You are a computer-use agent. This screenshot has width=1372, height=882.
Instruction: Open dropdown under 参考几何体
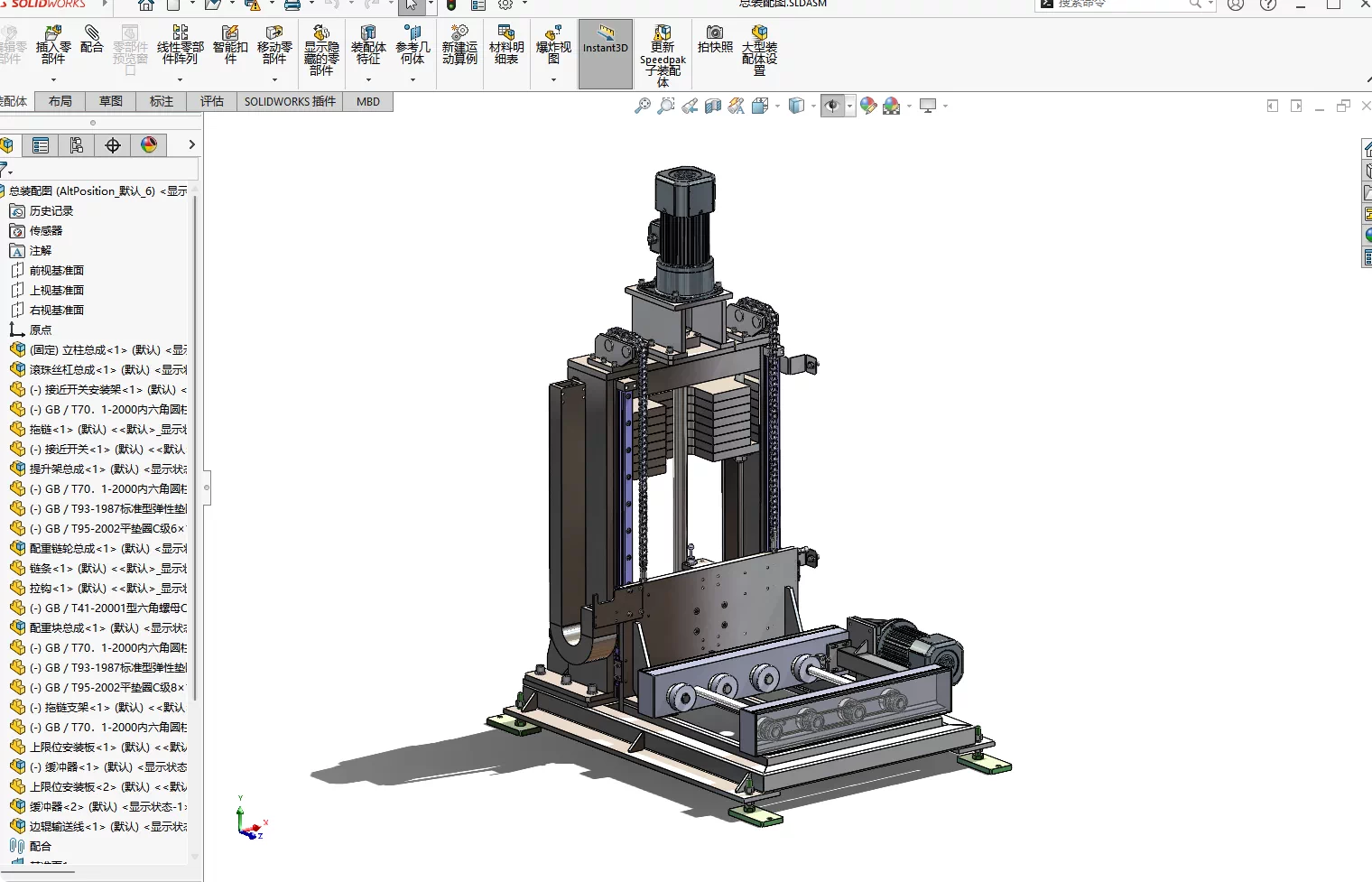click(x=413, y=79)
